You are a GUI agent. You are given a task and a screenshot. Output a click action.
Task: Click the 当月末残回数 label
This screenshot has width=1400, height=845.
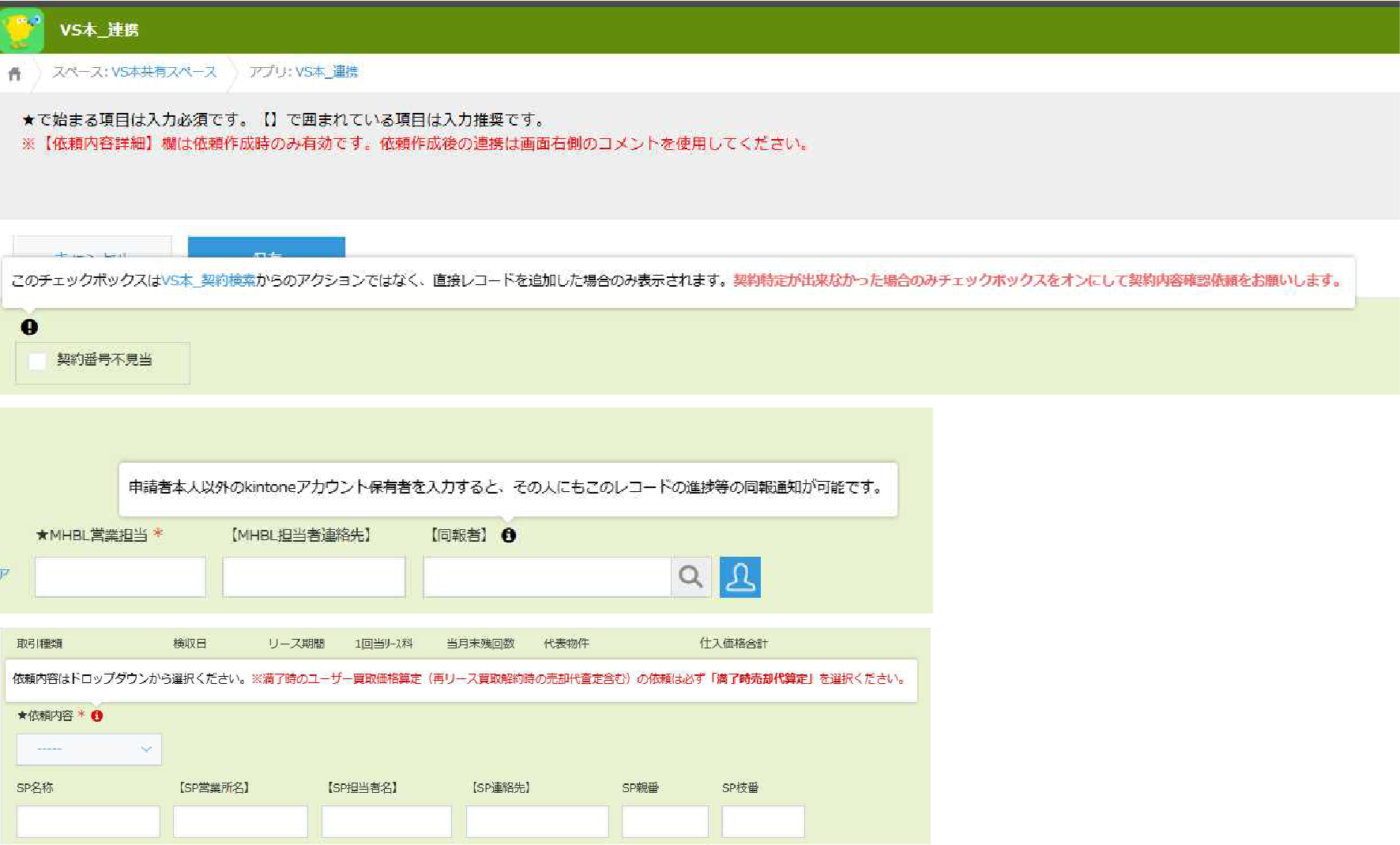pyautogui.click(x=480, y=644)
